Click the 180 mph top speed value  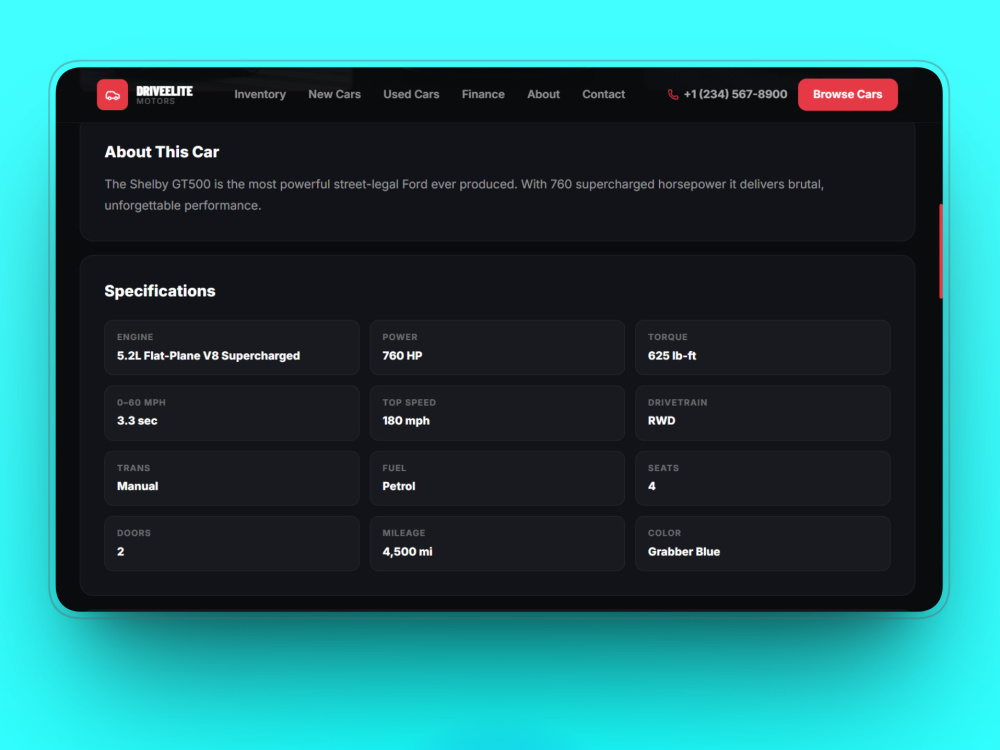[406, 421]
